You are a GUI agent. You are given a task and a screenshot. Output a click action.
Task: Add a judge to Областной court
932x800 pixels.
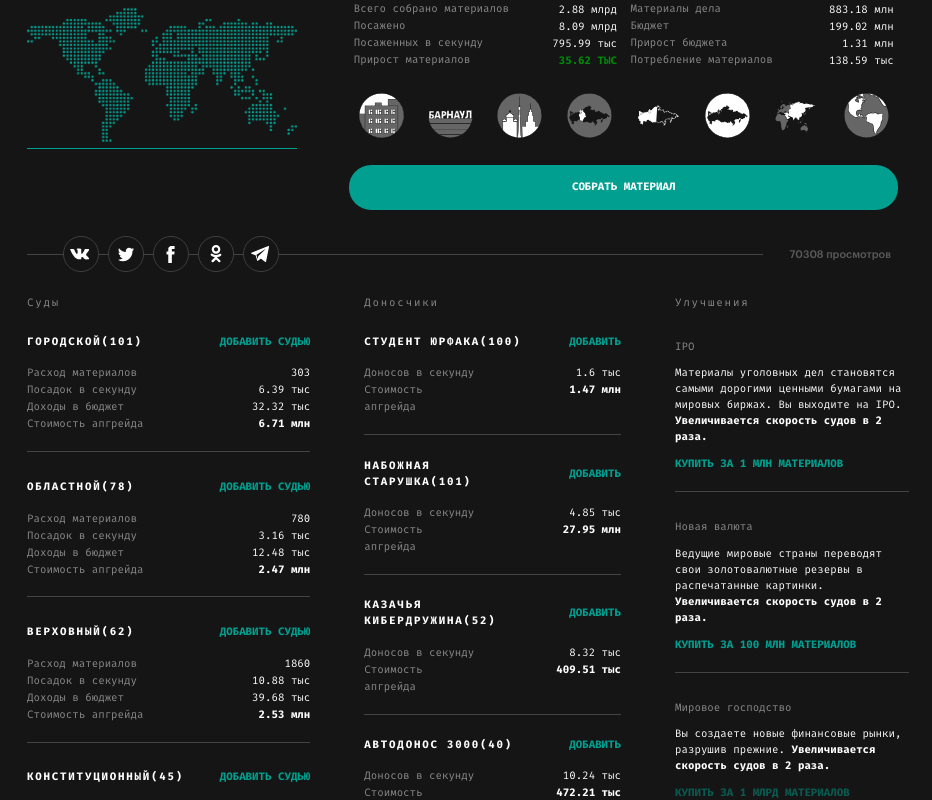[x=265, y=487]
